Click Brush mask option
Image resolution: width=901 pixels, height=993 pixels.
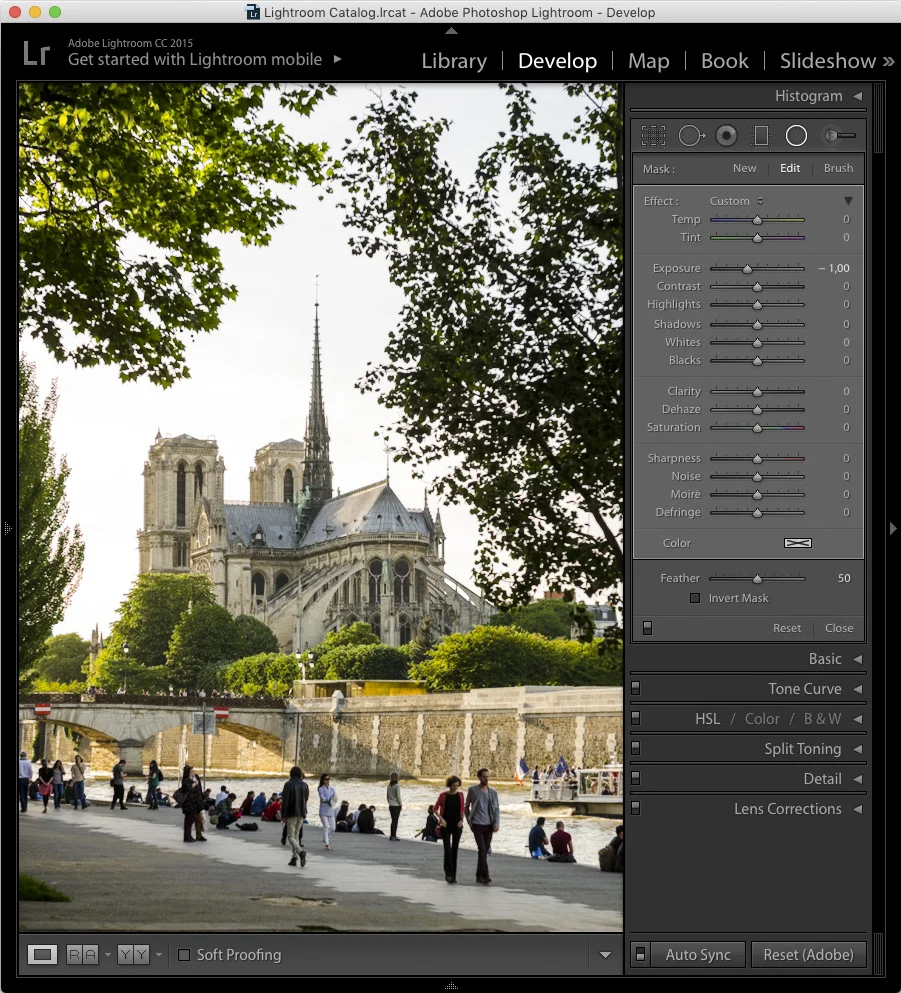838,168
